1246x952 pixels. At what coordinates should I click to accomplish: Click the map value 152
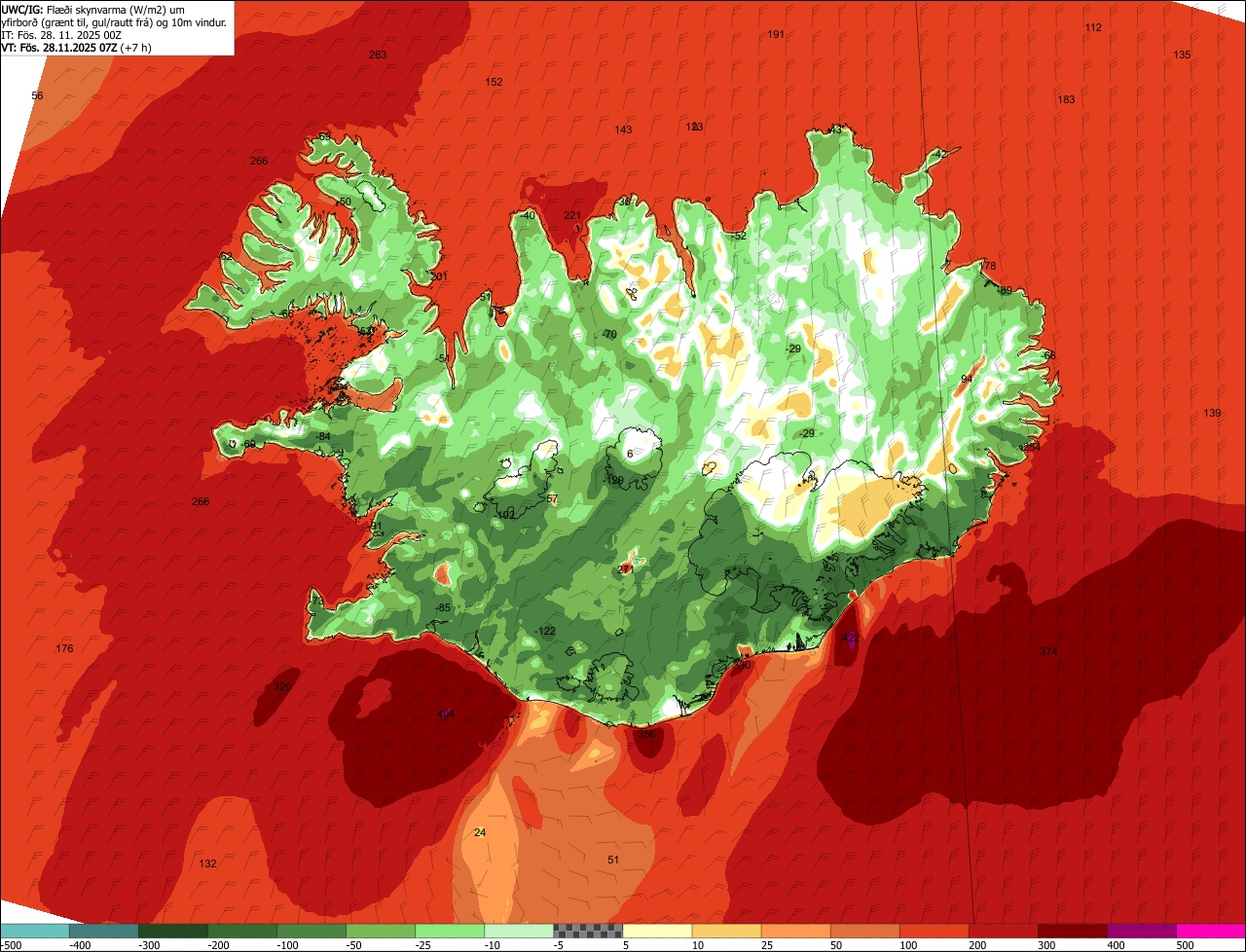(494, 82)
